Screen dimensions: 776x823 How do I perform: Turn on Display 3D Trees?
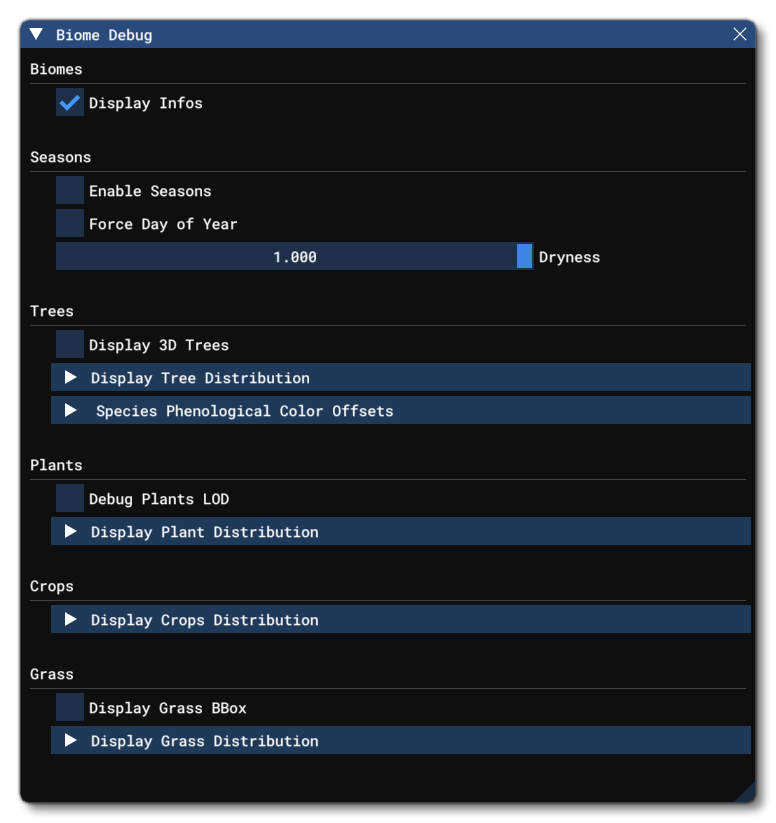pyautogui.click(x=70, y=345)
